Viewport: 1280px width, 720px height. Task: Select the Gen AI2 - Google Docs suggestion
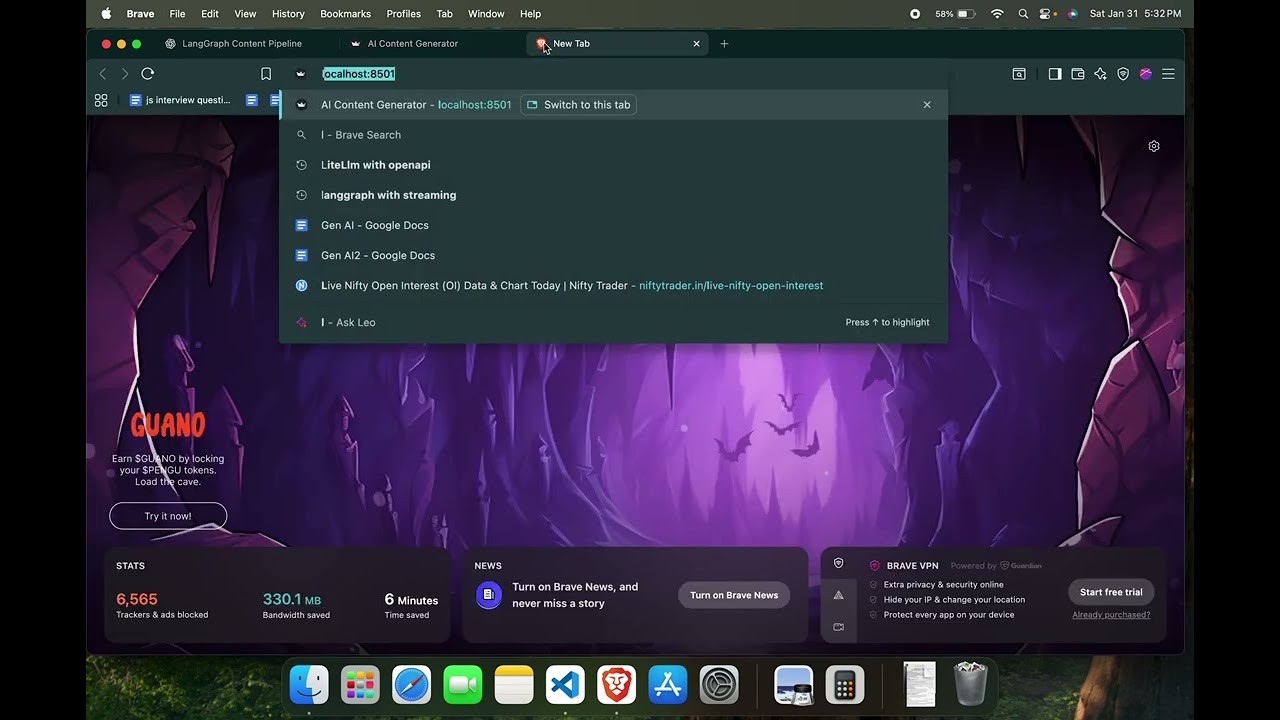[614, 255]
